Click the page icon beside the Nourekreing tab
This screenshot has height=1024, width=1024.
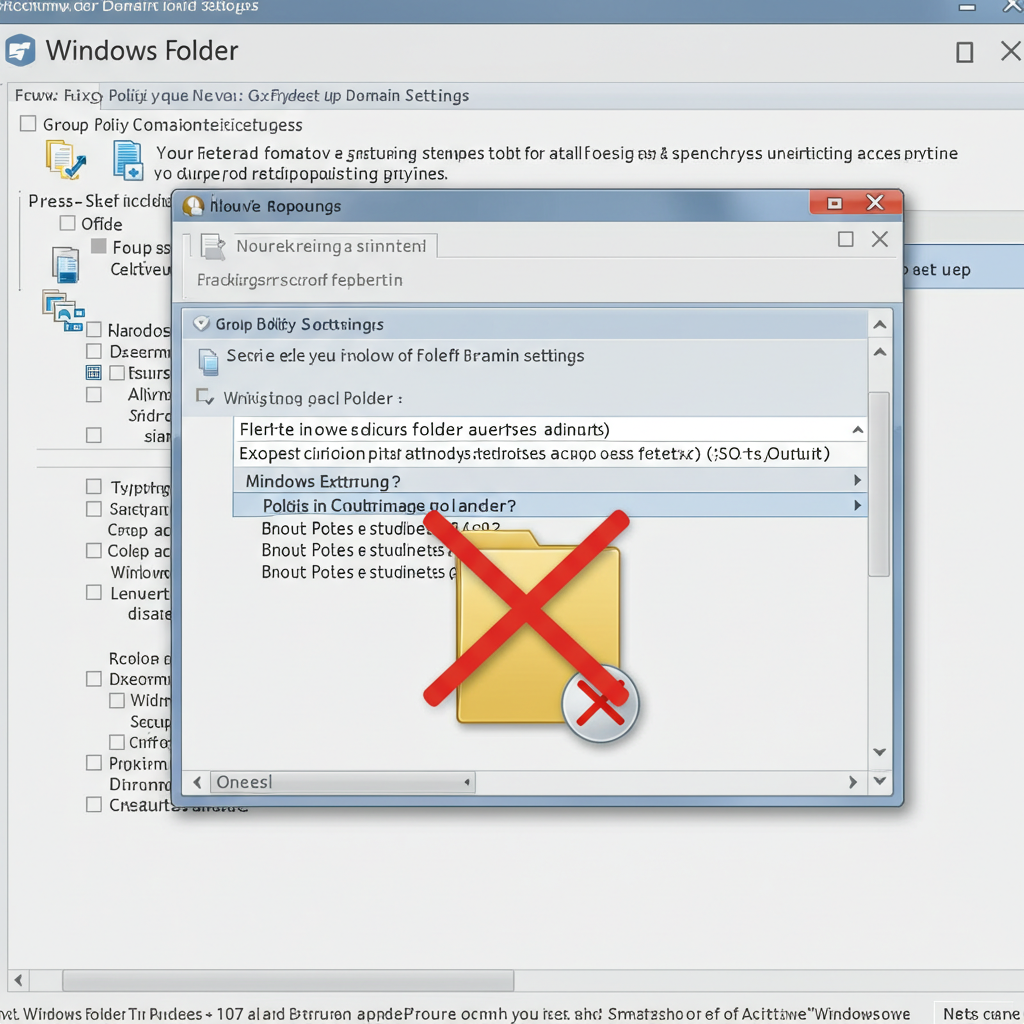click(x=212, y=247)
